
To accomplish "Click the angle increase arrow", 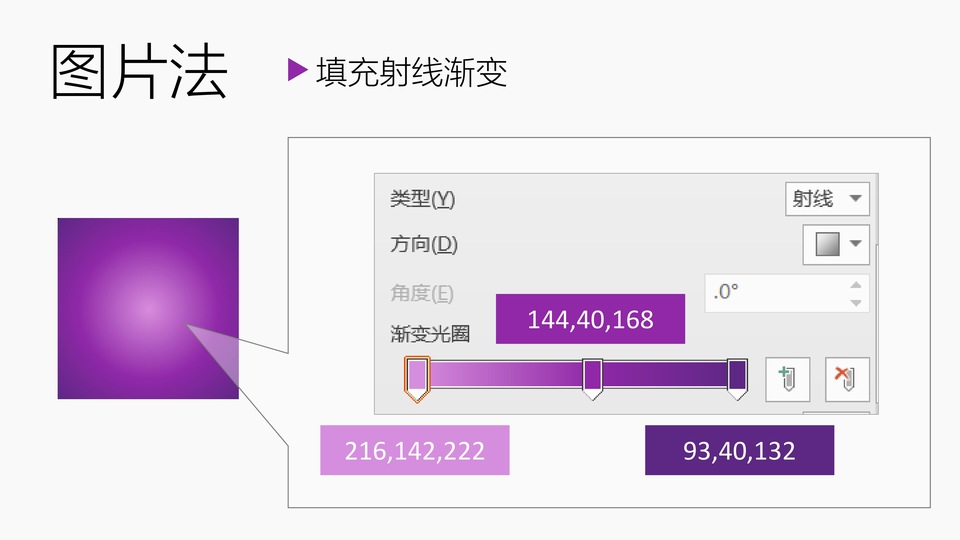I will pos(855,285).
